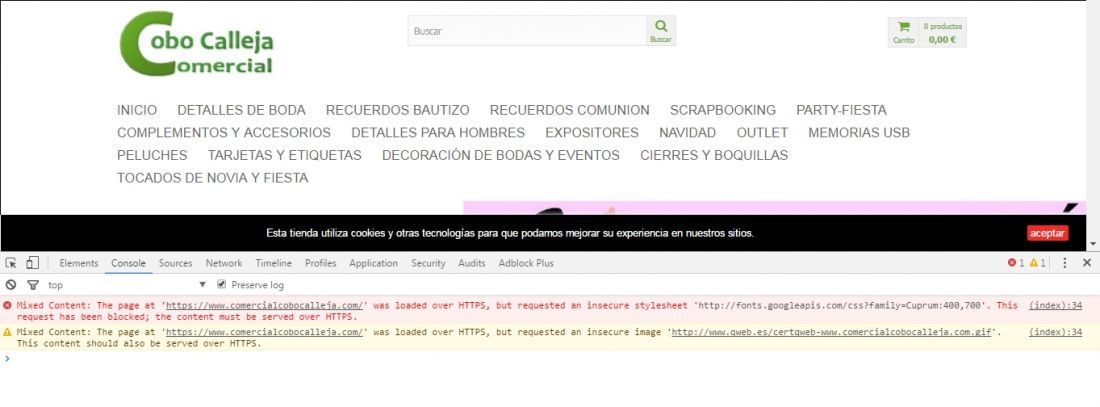Viewport: 1100px width, 407px height.
Task: Open RECUERDOS BAUTIZO category
Action: pos(398,110)
